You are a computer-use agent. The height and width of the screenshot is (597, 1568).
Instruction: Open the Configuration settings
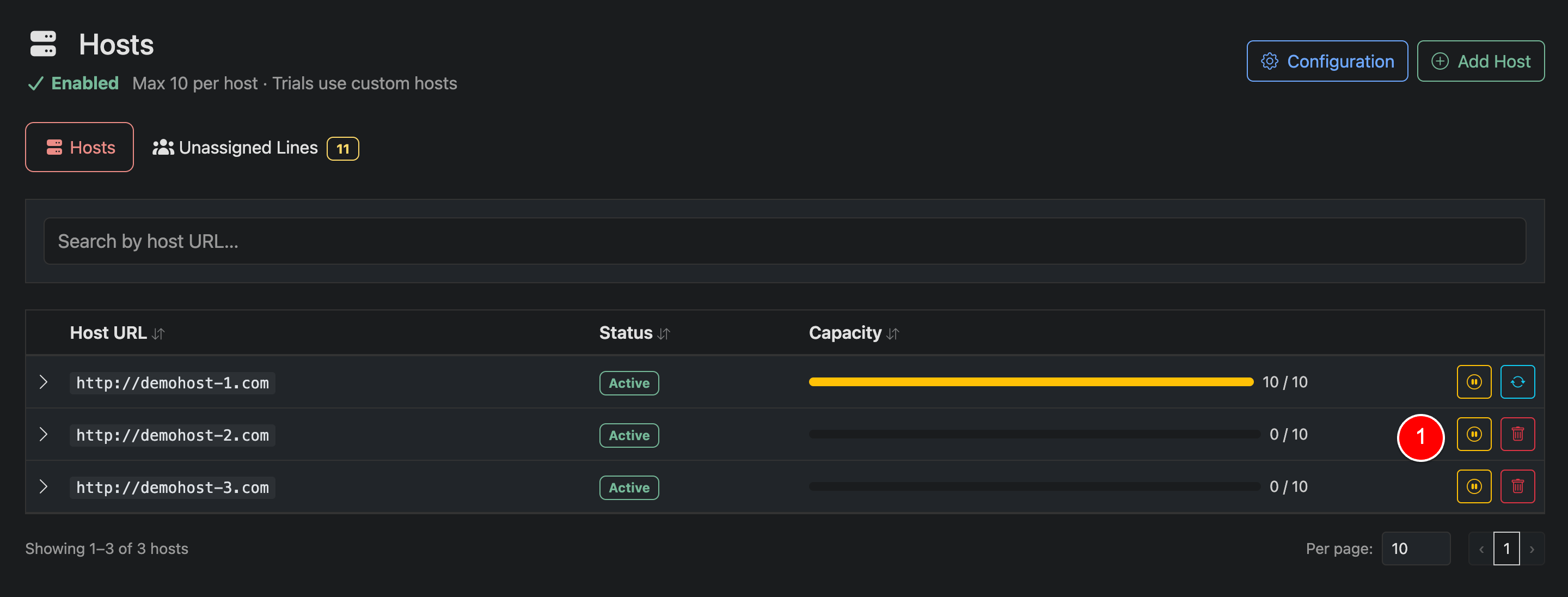point(1327,61)
